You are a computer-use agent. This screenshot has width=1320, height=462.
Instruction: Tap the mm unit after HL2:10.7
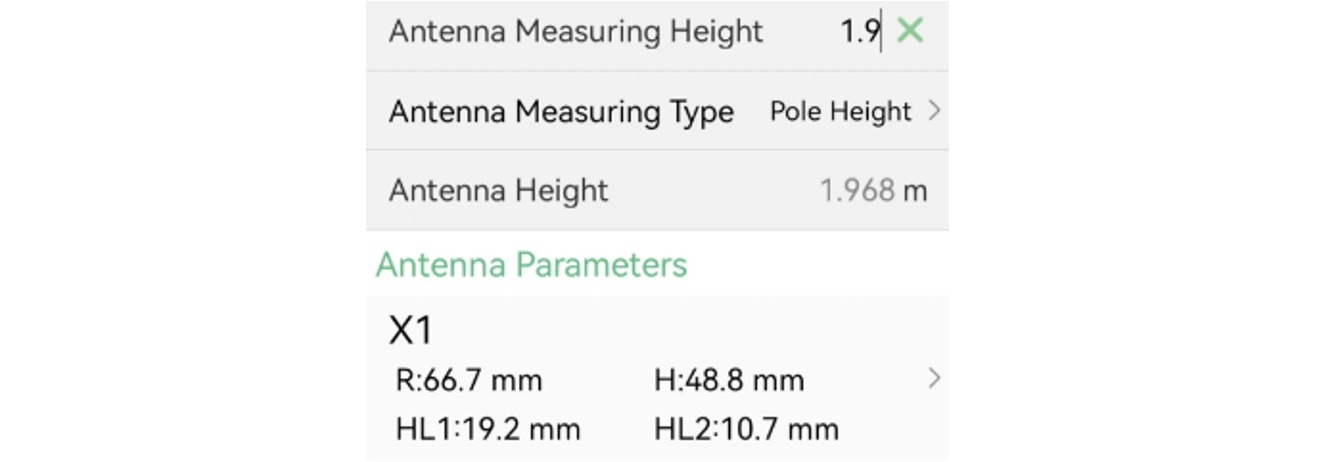[812, 430]
